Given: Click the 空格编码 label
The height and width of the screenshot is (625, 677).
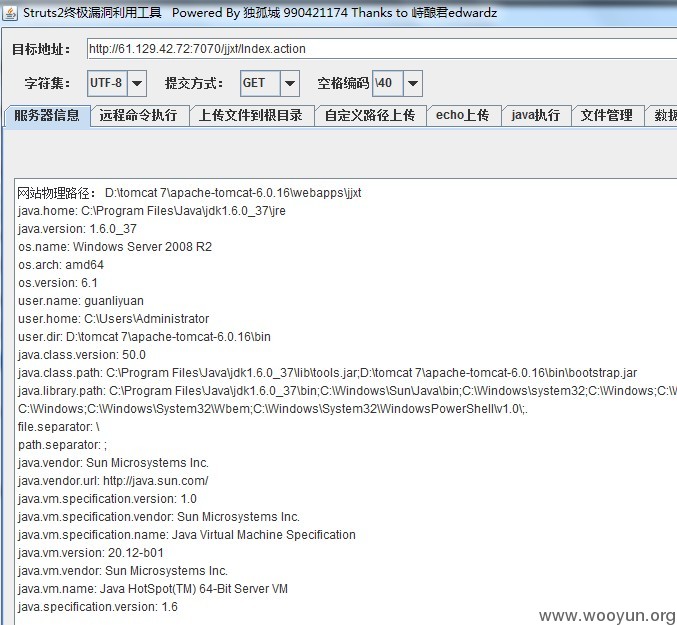Looking at the screenshot, I should click(x=343, y=83).
